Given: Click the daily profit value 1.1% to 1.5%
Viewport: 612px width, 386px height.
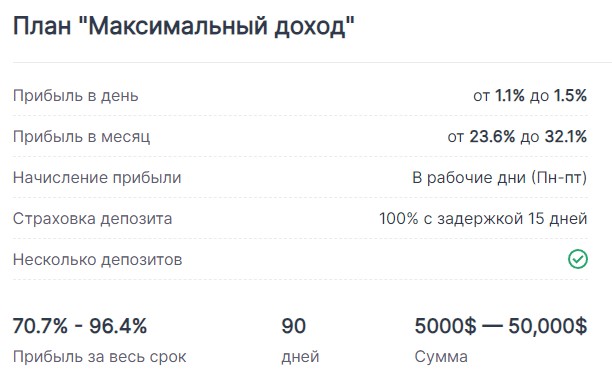Looking at the screenshot, I should point(530,96).
